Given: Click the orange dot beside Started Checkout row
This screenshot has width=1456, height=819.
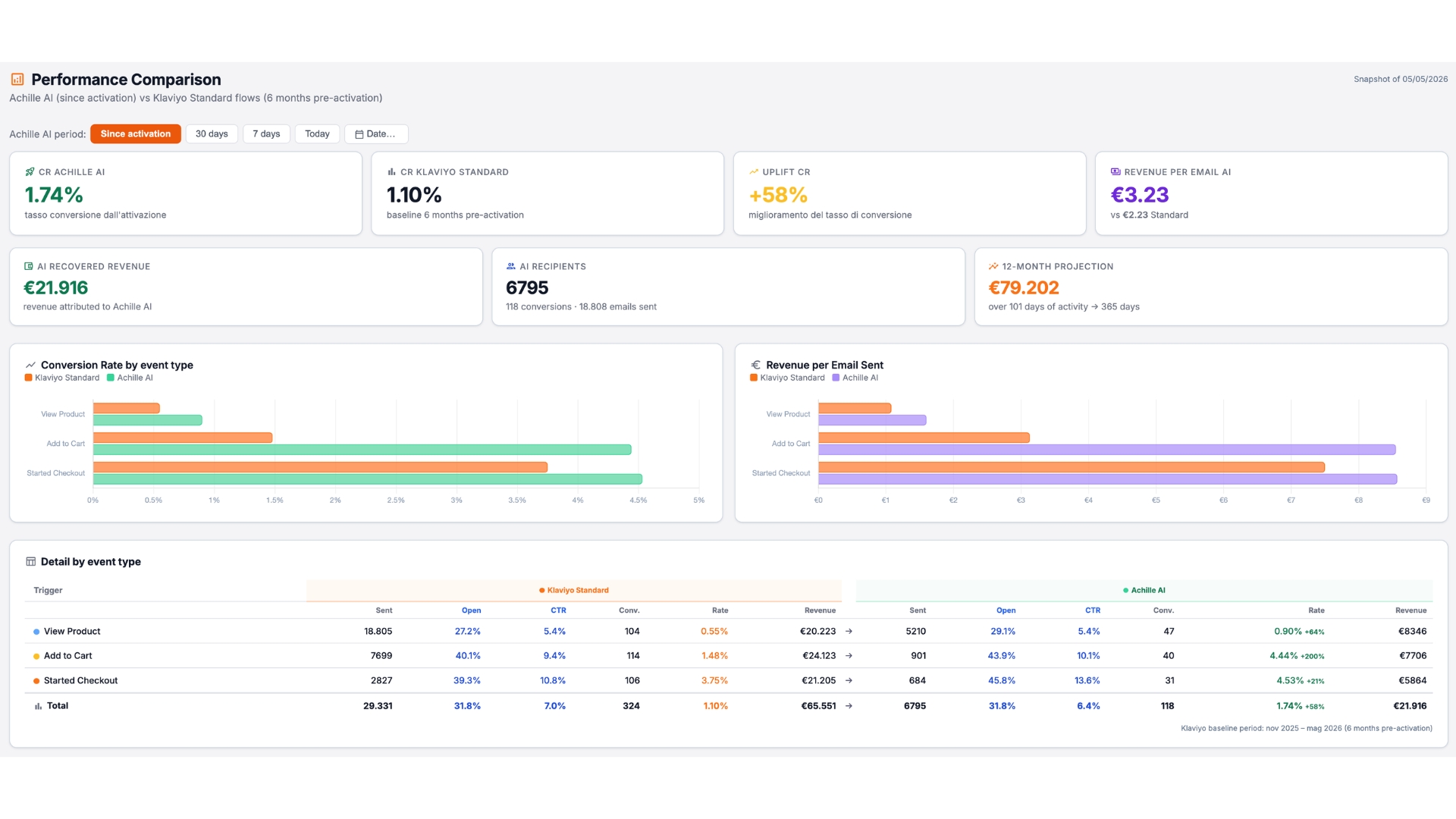Looking at the screenshot, I should coord(36,681).
